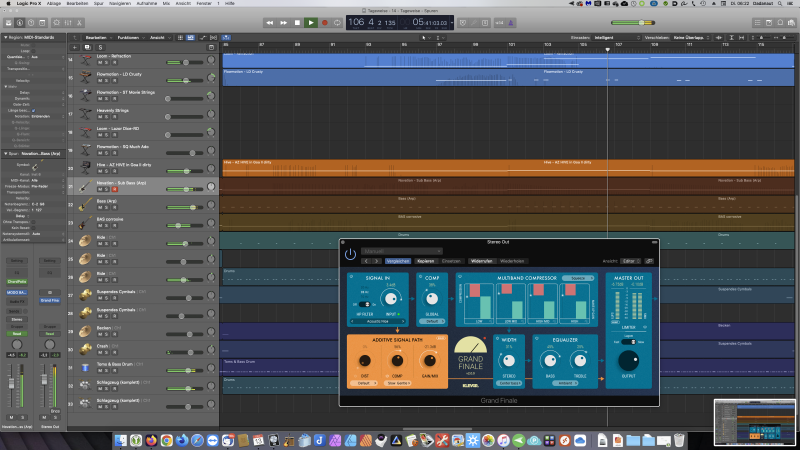Toggle Grand Finale plugin power button

coord(350,254)
